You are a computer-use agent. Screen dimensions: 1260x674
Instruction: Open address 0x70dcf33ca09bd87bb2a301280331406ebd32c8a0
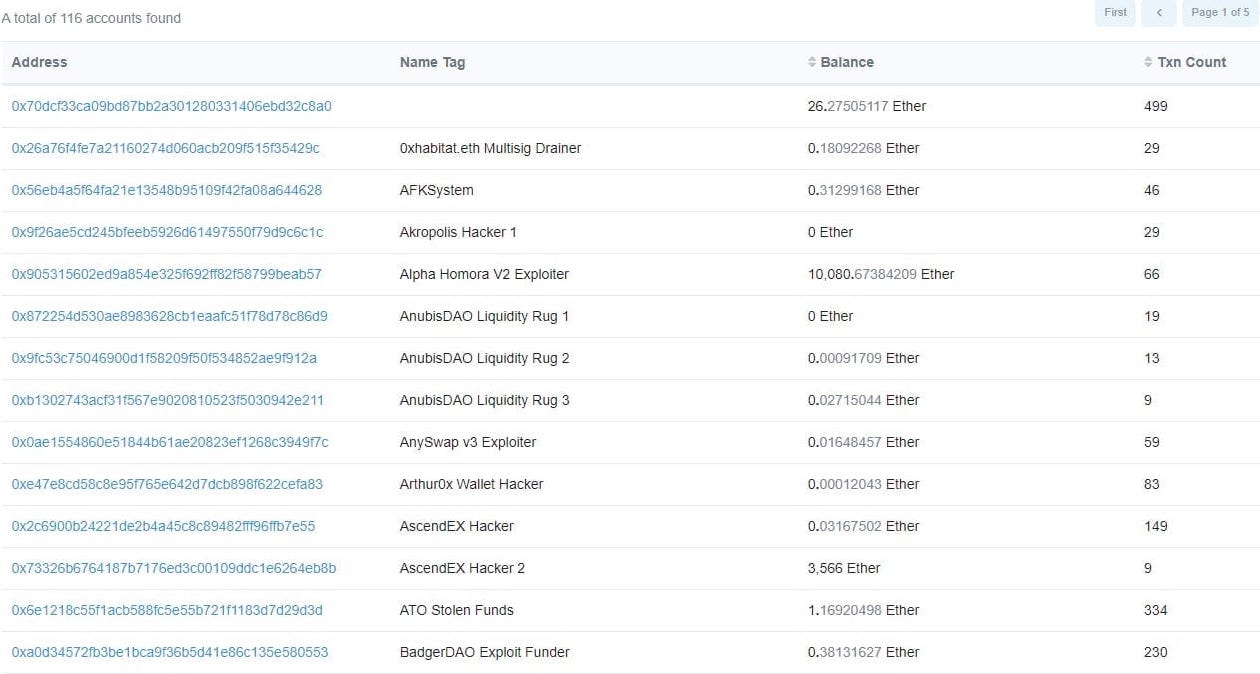(x=171, y=106)
